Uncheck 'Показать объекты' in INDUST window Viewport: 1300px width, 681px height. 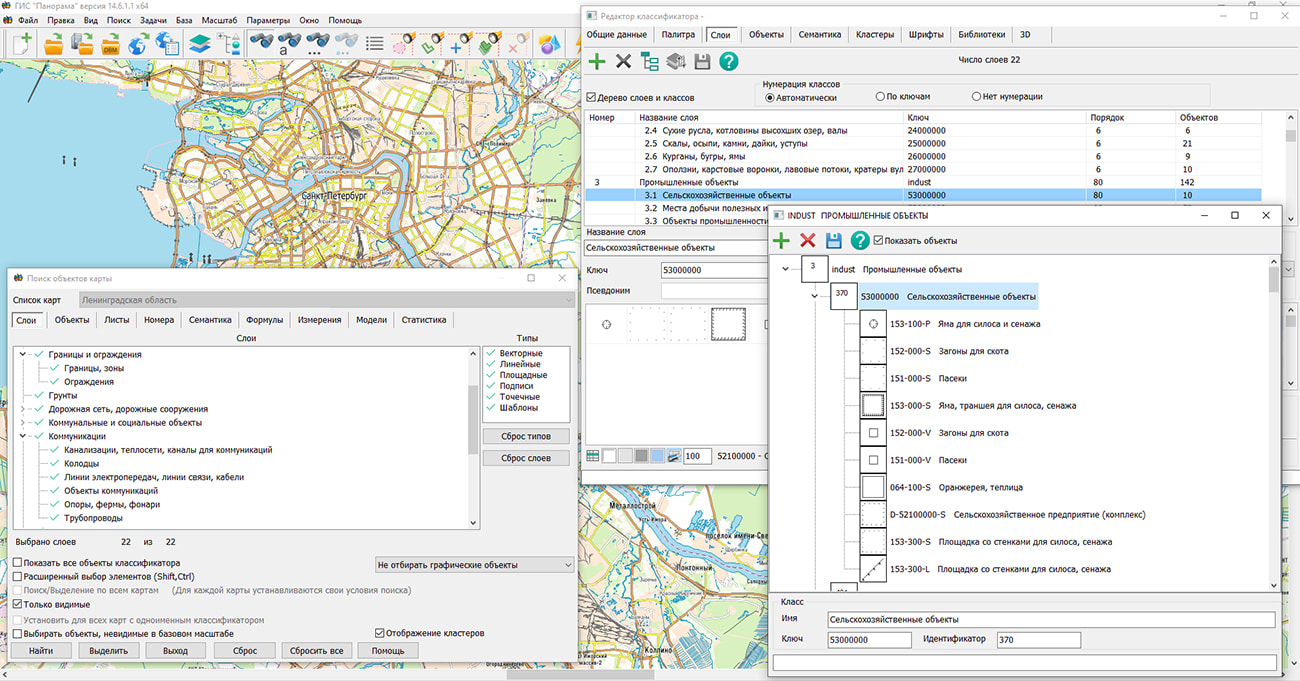878,240
